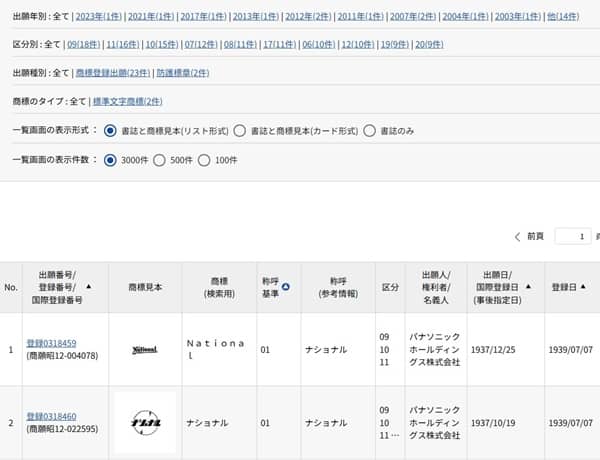Open 他(14件) other years filter
This screenshot has height=460, width=600.
click(x=563, y=16)
